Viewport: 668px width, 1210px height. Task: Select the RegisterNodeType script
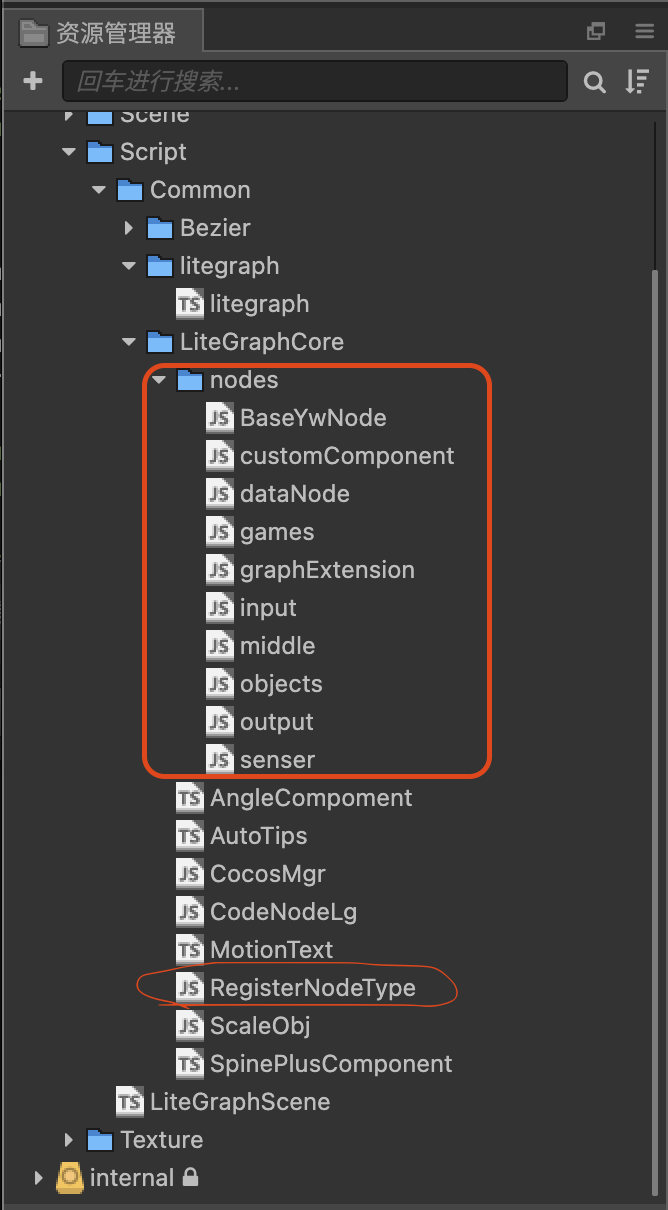(312, 988)
